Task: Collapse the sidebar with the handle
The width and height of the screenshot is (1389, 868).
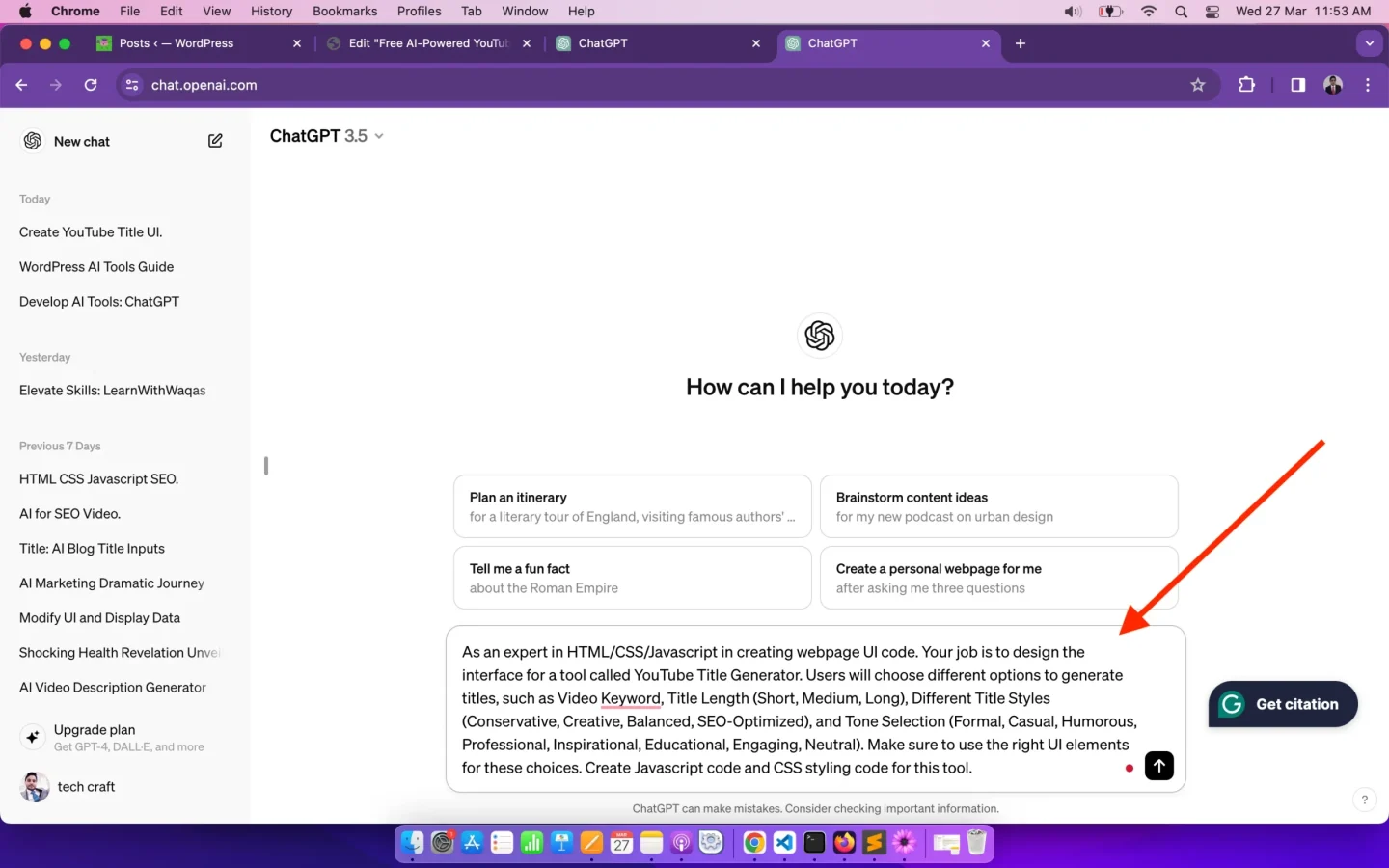Action: [x=266, y=466]
